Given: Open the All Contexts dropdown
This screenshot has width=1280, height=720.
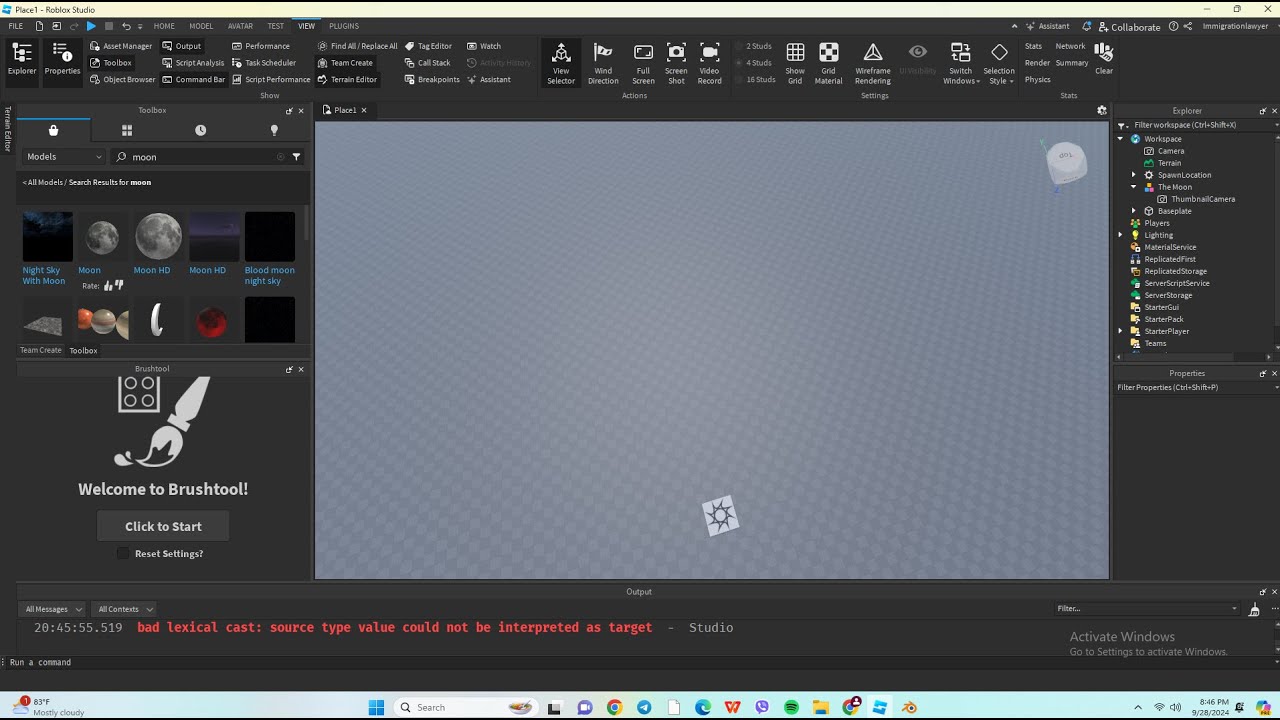Looking at the screenshot, I should pyautogui.click(x=125, y=609).
